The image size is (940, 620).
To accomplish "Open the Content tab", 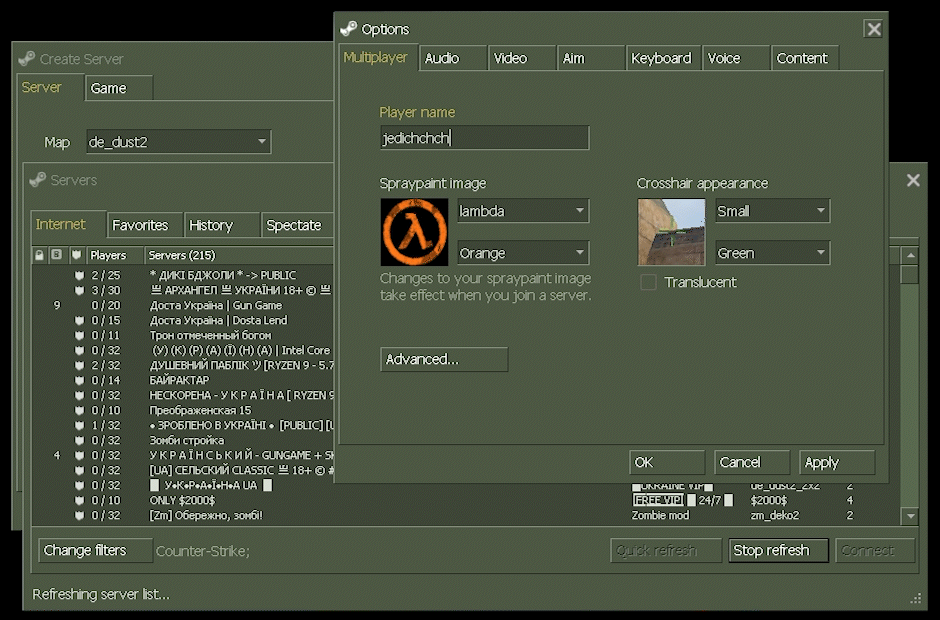I will [805, 58].
